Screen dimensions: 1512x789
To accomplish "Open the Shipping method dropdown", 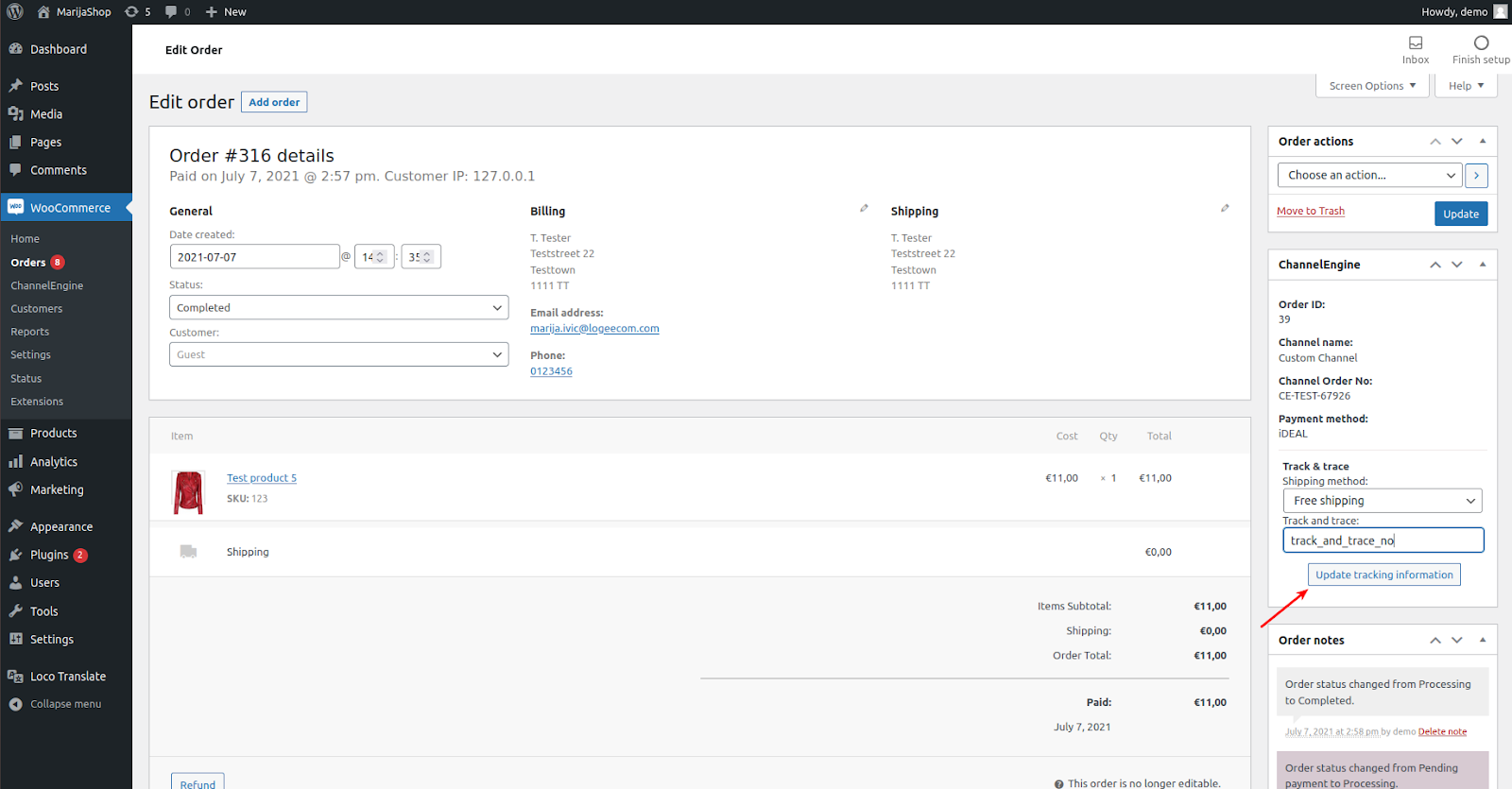I will [1382, 501].
